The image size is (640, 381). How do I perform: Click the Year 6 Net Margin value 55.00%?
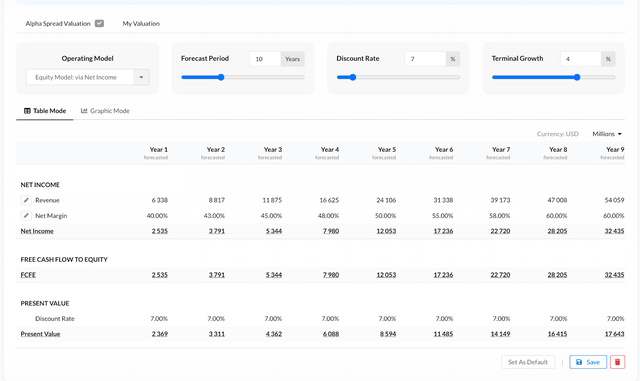(442, 216)
